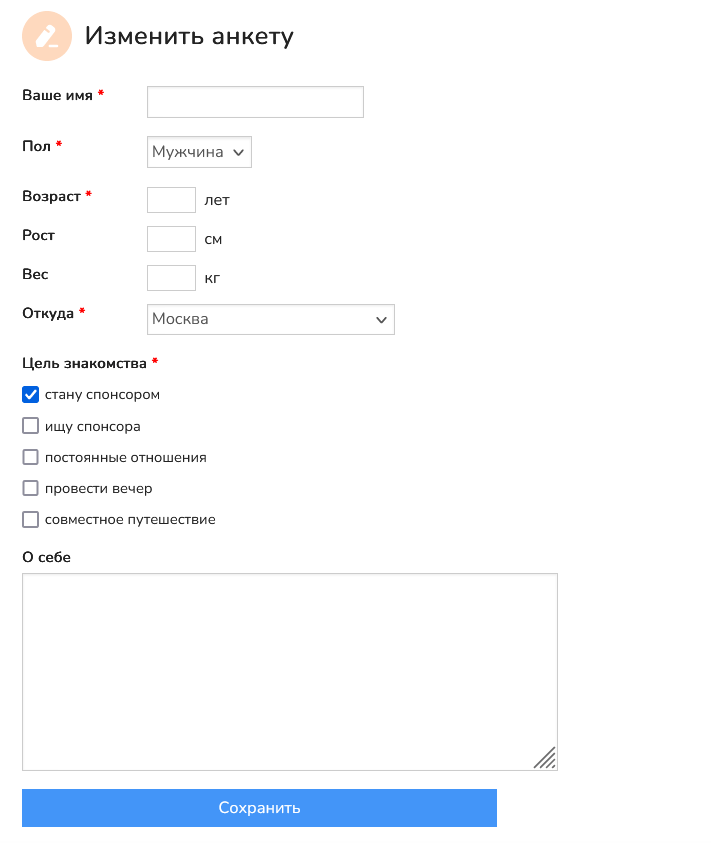Click the совместное путешествие label text
Screen dimensions: 711x843
[x=130, y=520]
